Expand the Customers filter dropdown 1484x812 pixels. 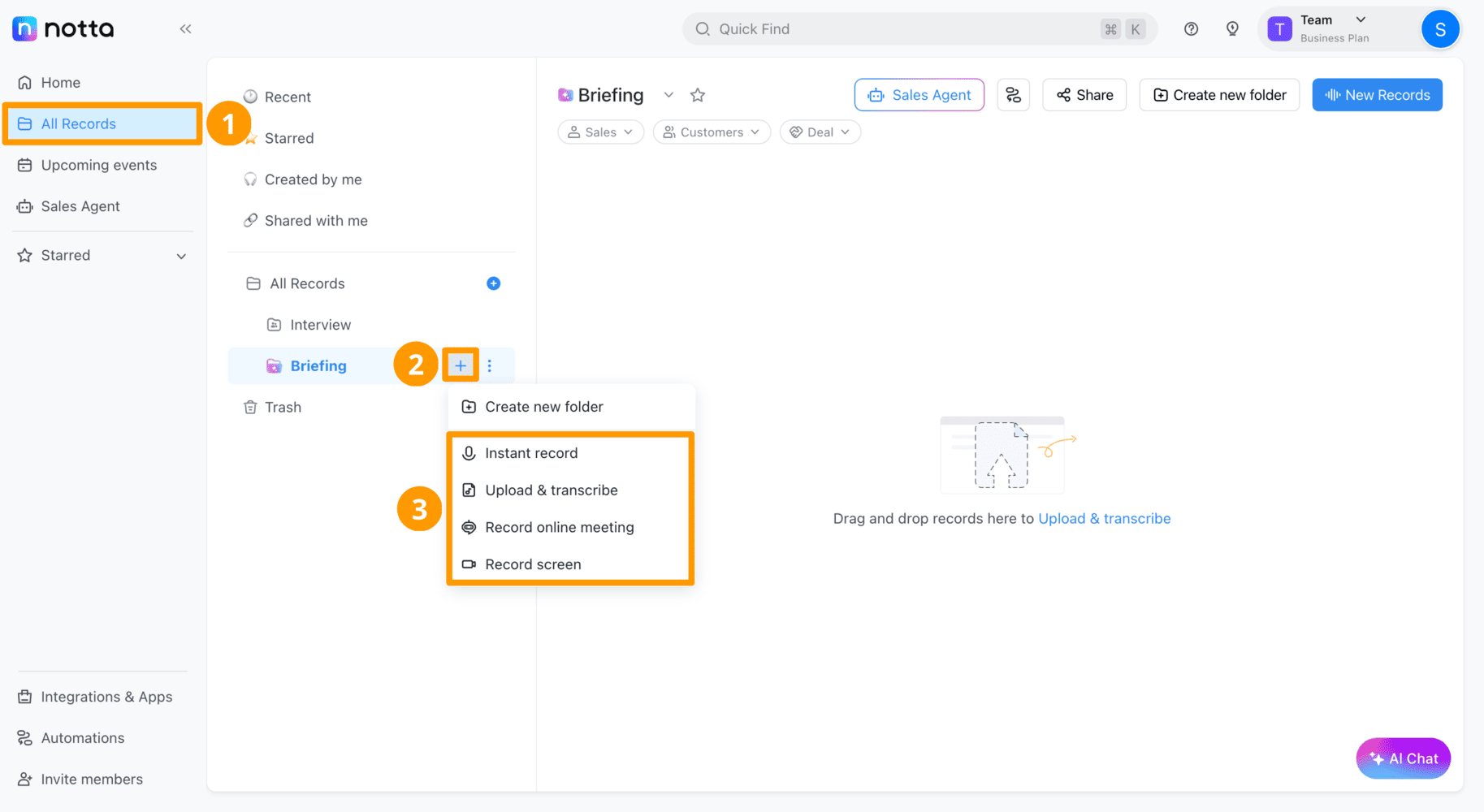click(712, 132)
